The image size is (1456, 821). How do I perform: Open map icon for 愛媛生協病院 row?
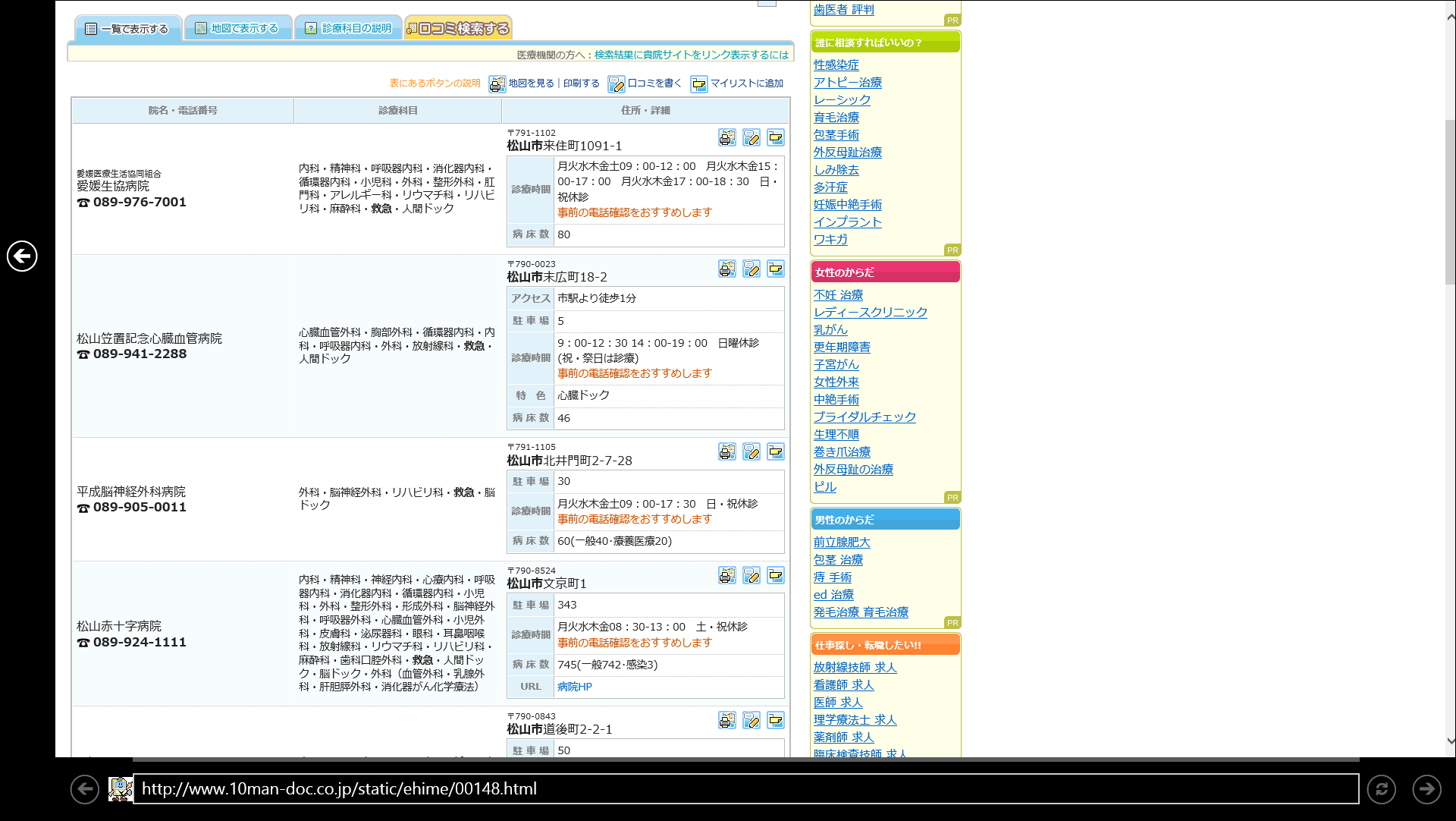coord(726,137)
